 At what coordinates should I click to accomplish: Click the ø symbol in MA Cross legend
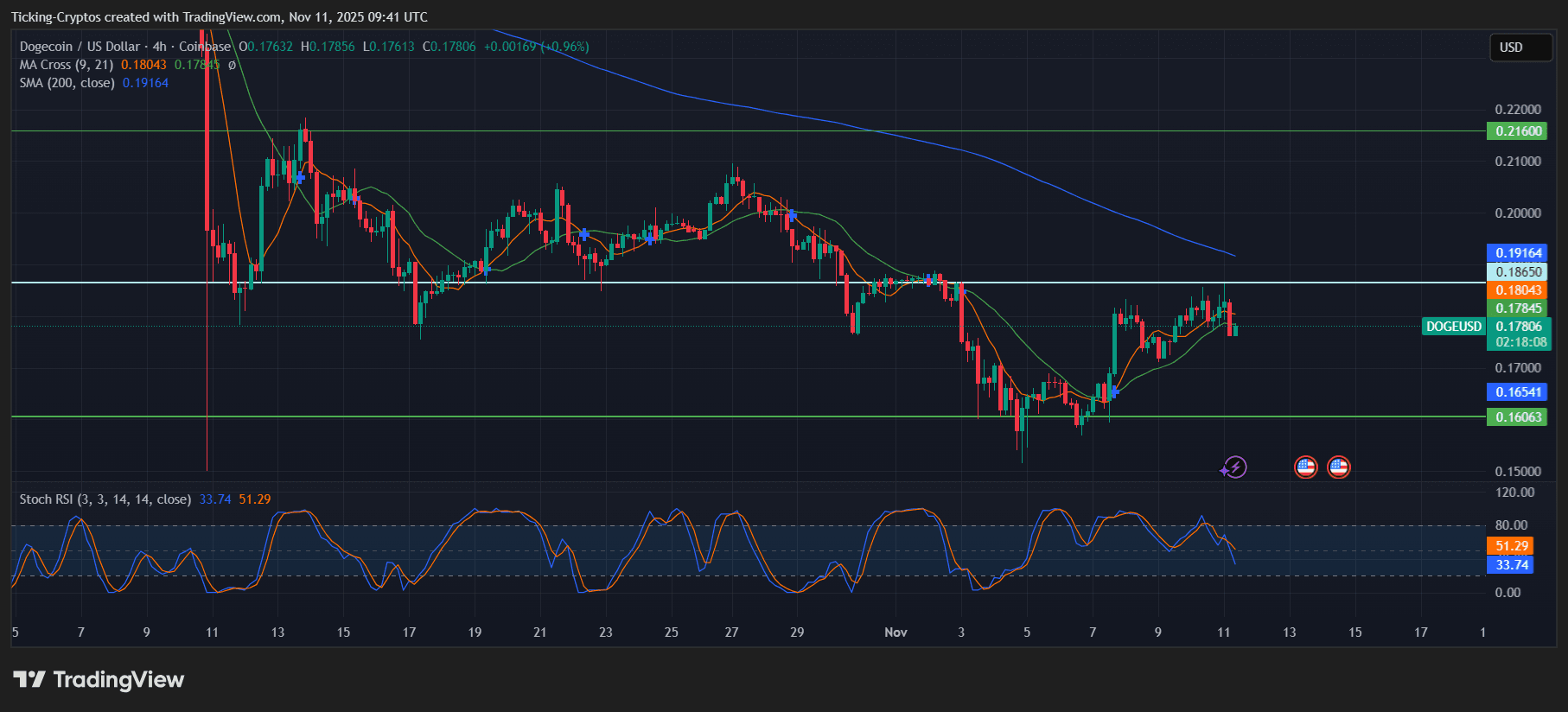point(232,65)
